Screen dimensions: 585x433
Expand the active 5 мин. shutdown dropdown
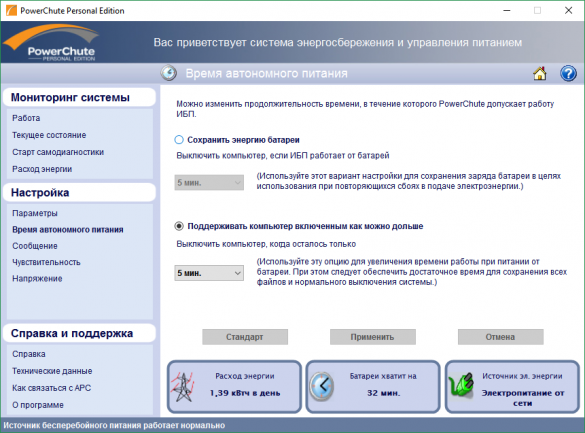point(209,273)
